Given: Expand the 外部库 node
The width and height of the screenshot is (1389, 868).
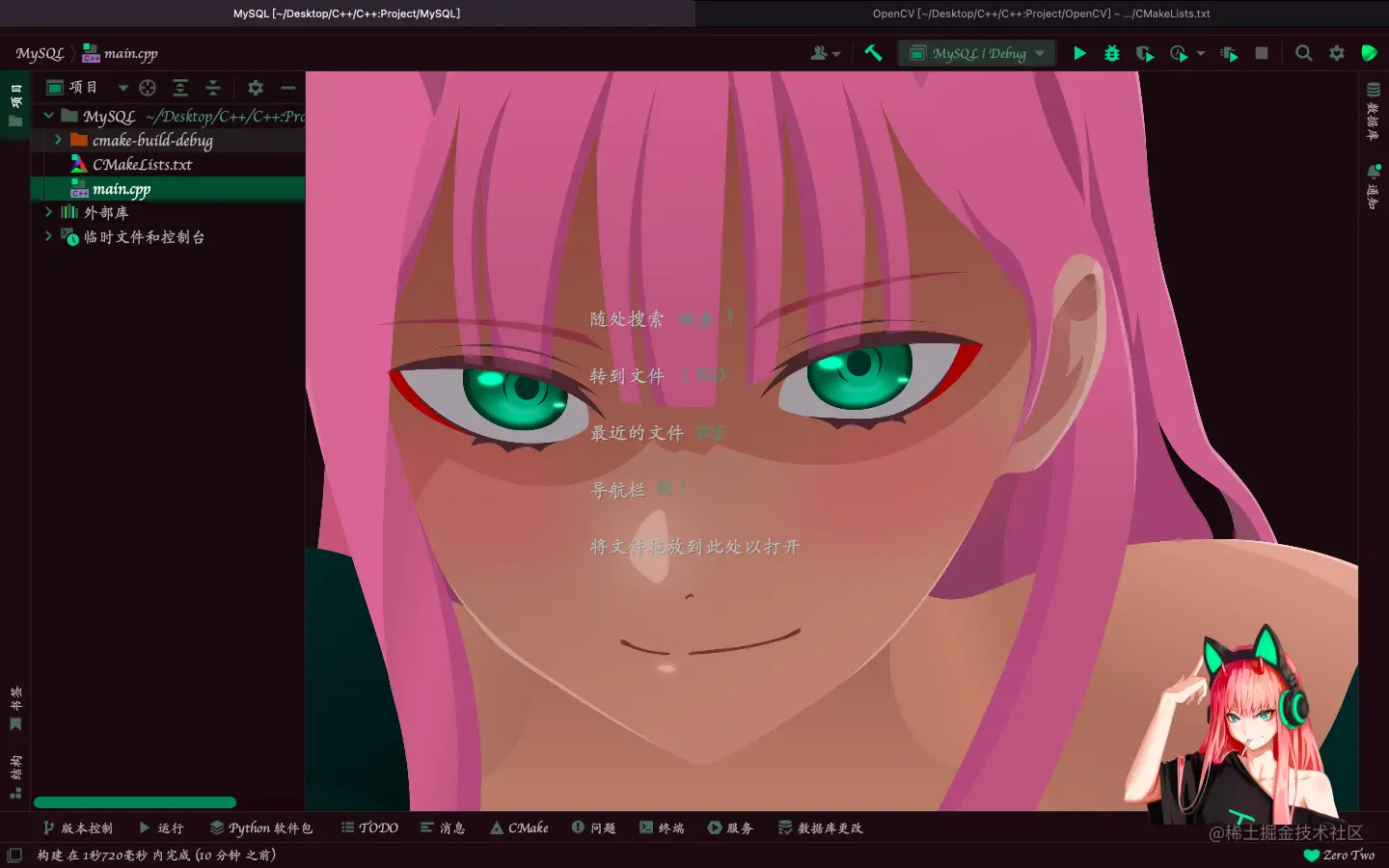Looking at the screenshot, I should [48, 211].
